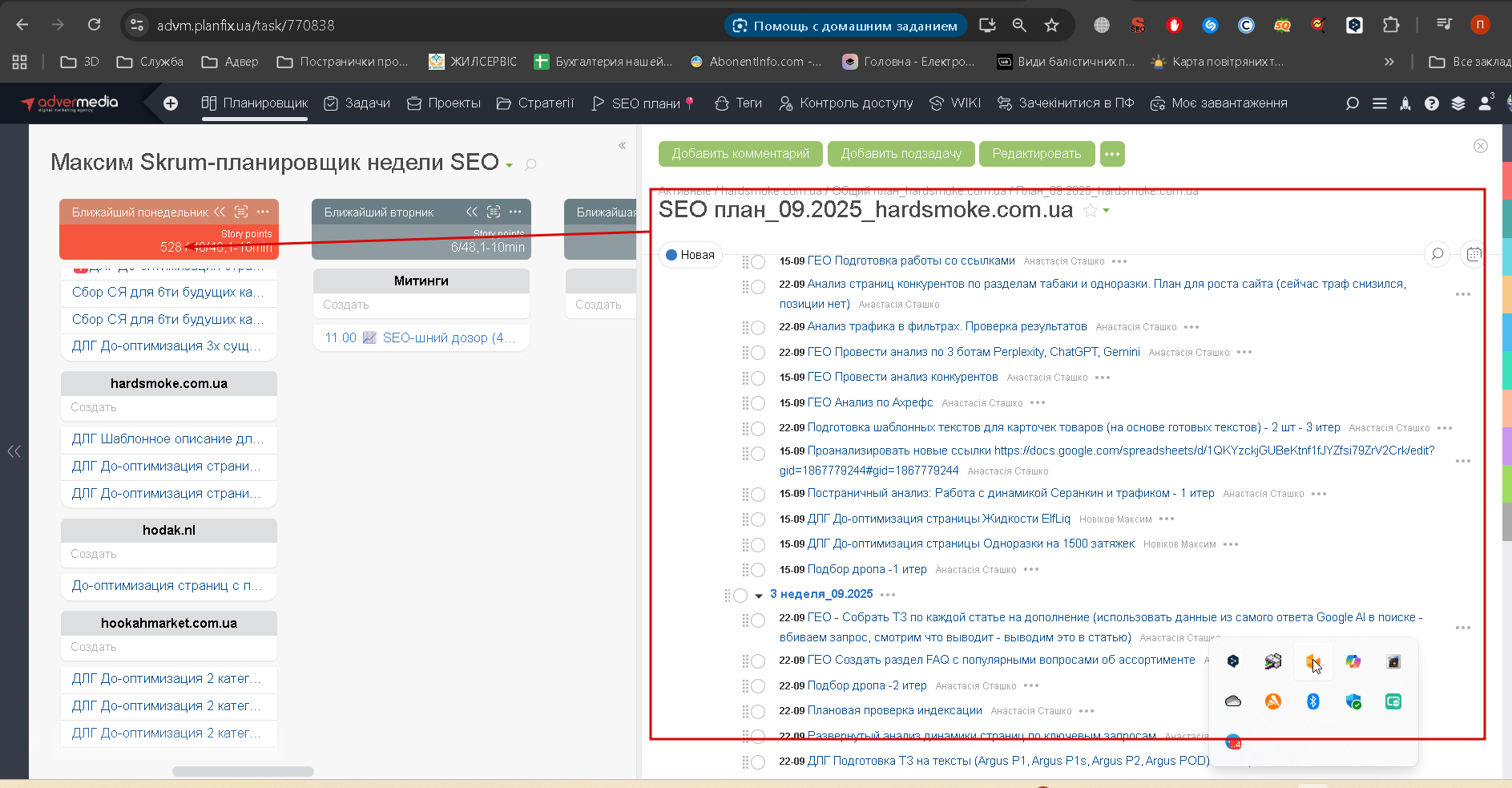Image resolution: width=1512 pixels, height=788 pixels.
Task: Tick the Плановая проверка индексации task circle
Action: 758,711
